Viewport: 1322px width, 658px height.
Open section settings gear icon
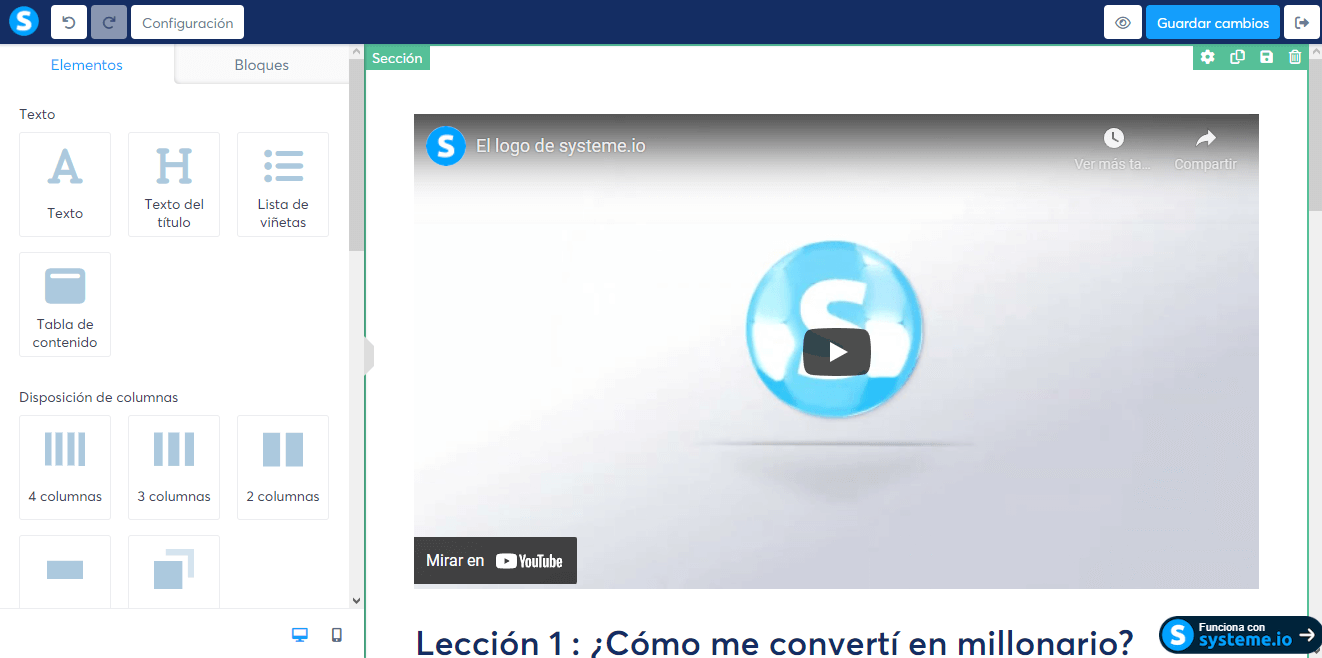point(1208,57)
